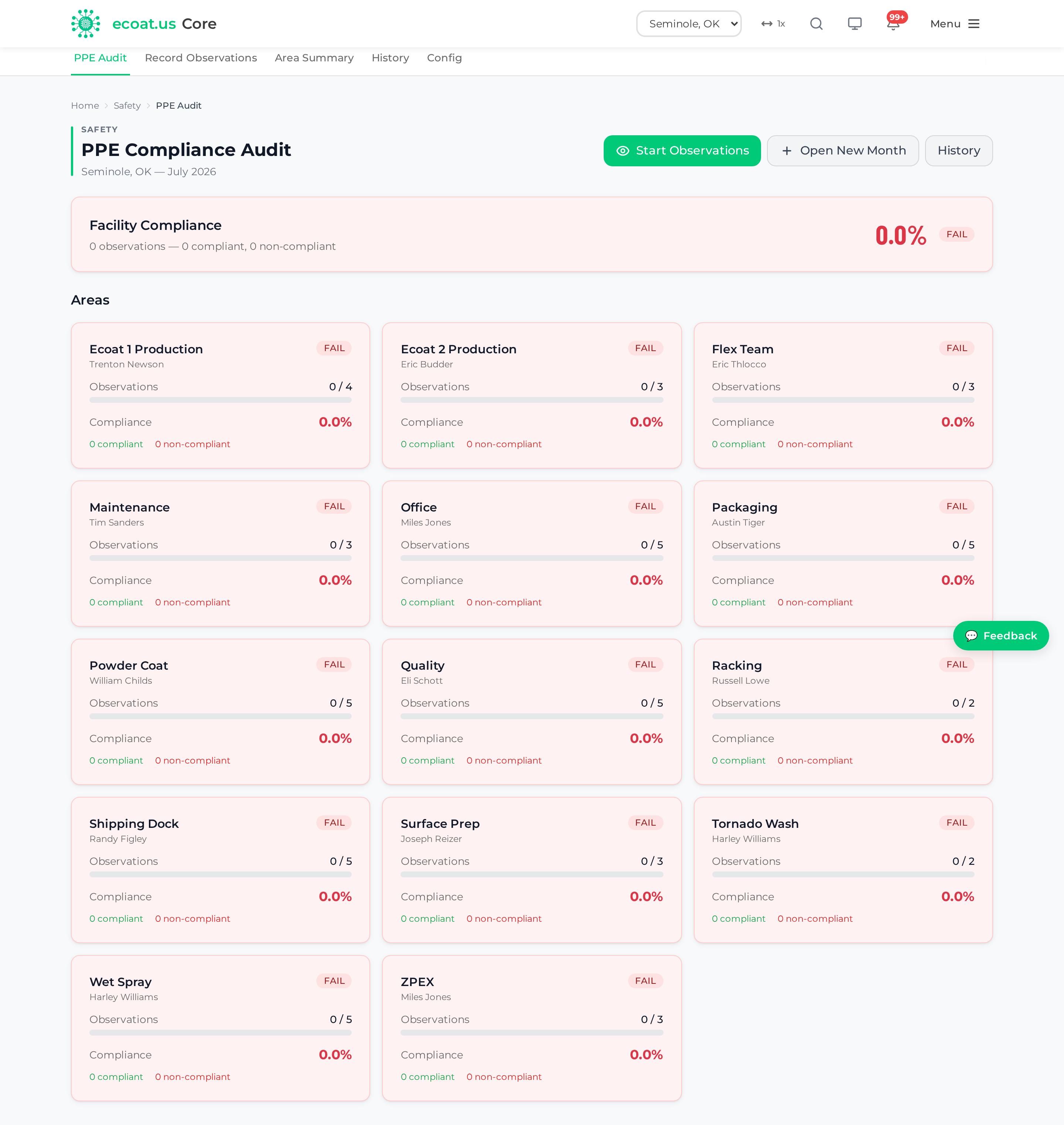Image resolution: width=1064 pixels, height=1125 pixels.
Task: Click Joseph Reizer supervisor name
Action: click(431, 839)
